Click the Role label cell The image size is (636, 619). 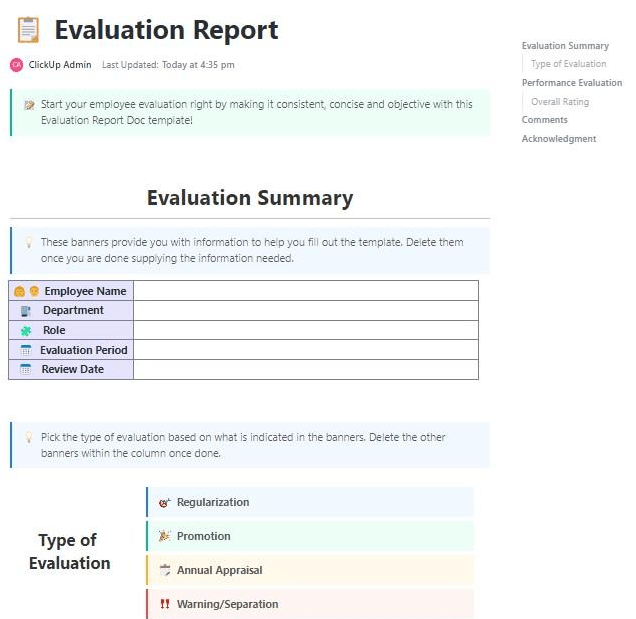[71, 330]
